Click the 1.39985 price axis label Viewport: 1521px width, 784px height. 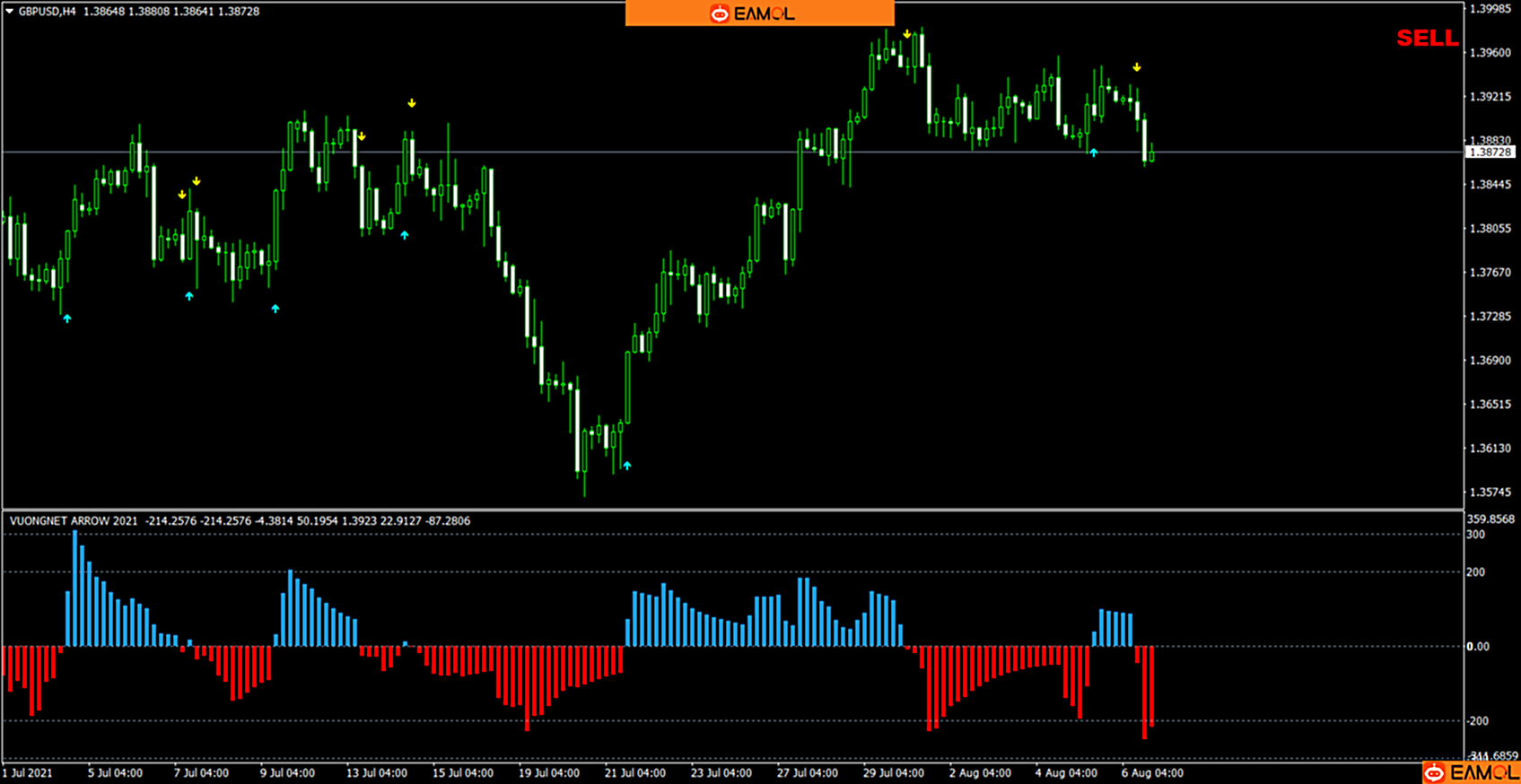[1490, 9]
